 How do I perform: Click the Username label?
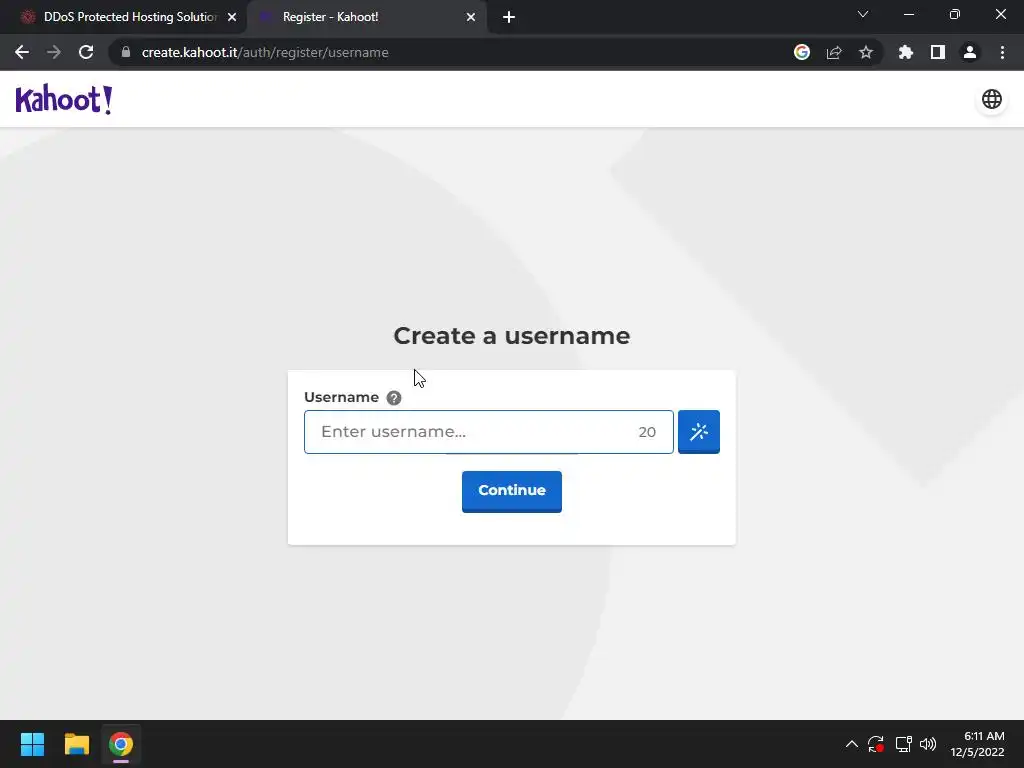[341, 397]
